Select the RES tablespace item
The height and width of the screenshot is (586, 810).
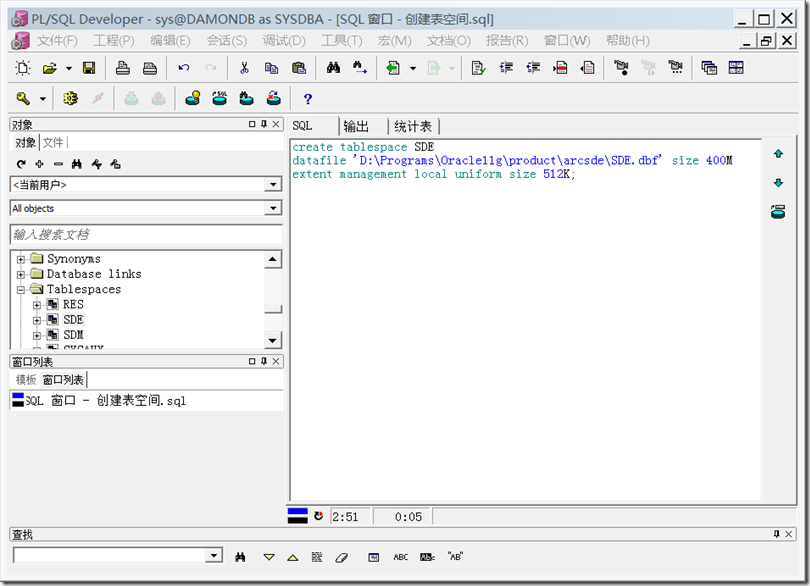click(73, 304)
